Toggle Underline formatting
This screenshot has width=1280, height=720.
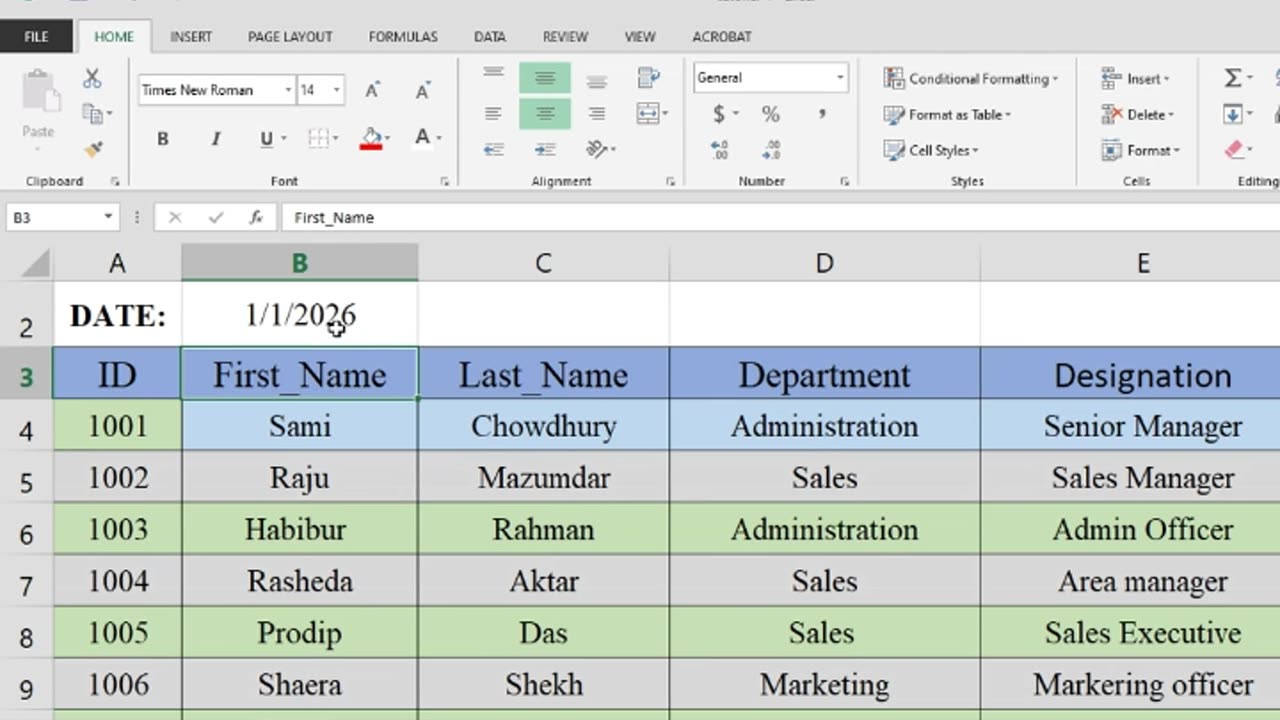point(266,139)
